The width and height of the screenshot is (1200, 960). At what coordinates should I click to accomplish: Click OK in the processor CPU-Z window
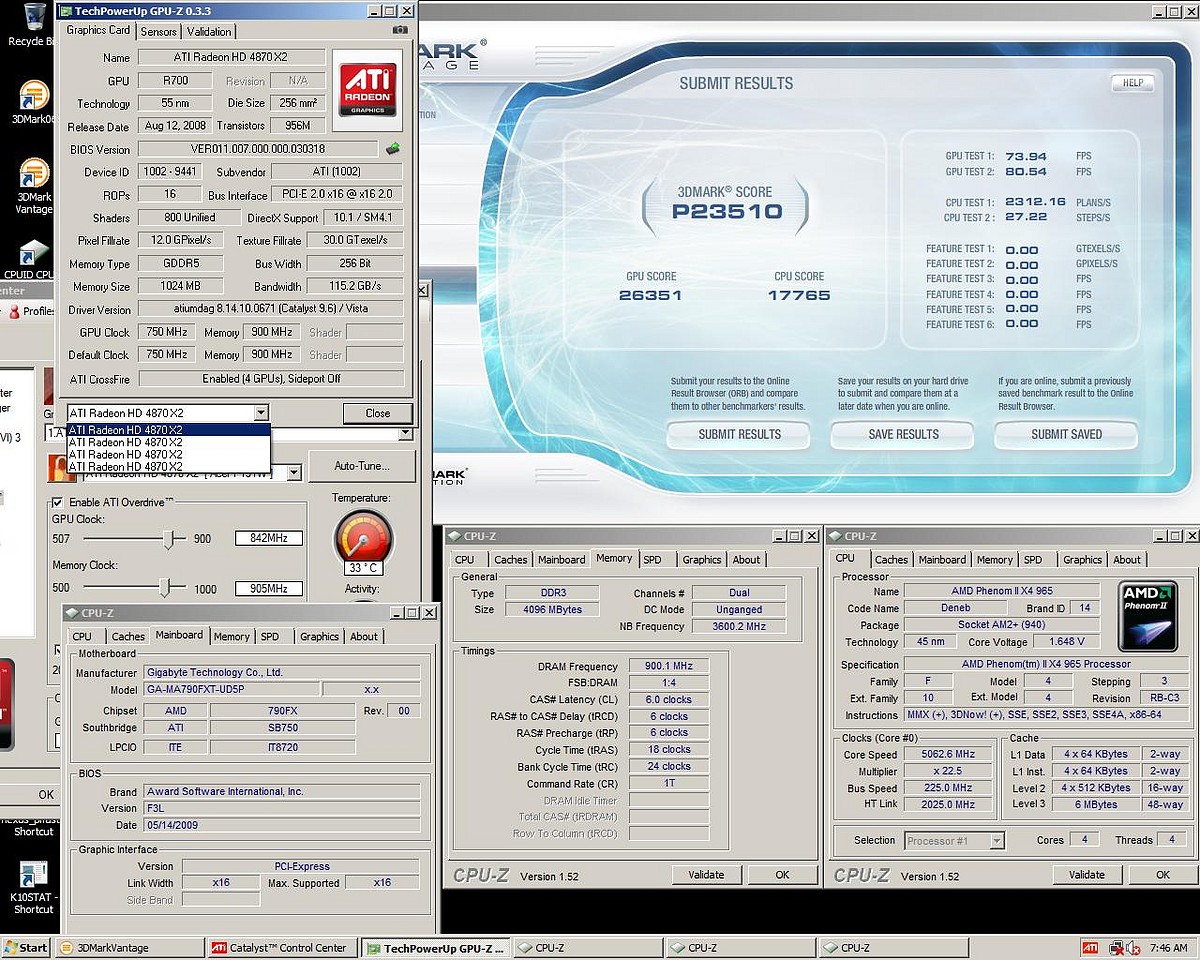coord(1163,875)
